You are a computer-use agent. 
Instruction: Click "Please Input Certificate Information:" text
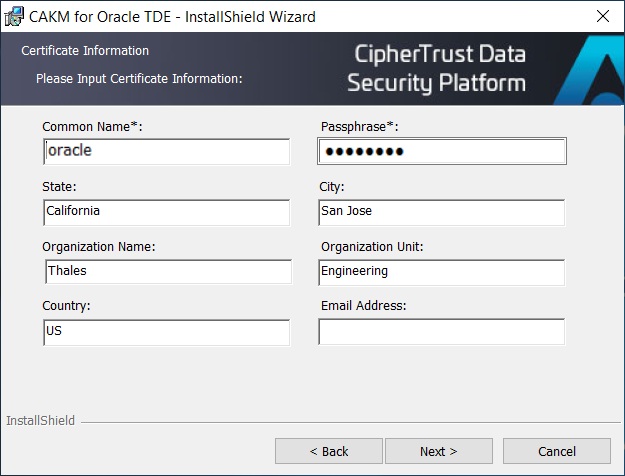(139, 79)
